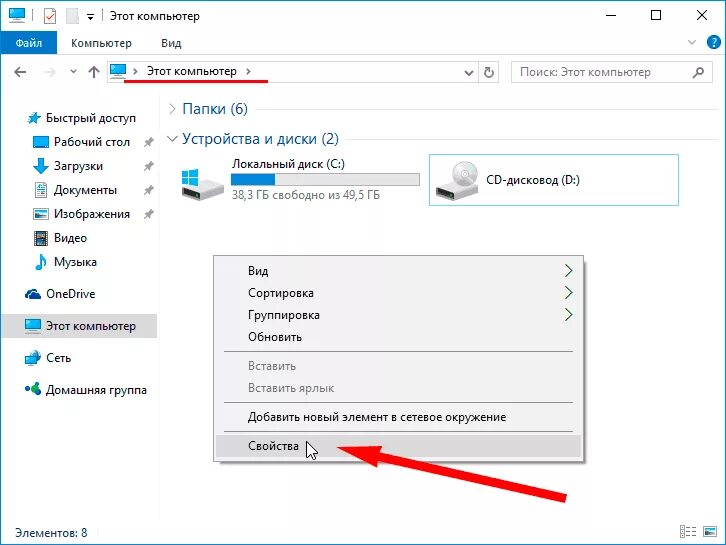
Task: Open Изображения in the sidebar
Action: point(92,214)
